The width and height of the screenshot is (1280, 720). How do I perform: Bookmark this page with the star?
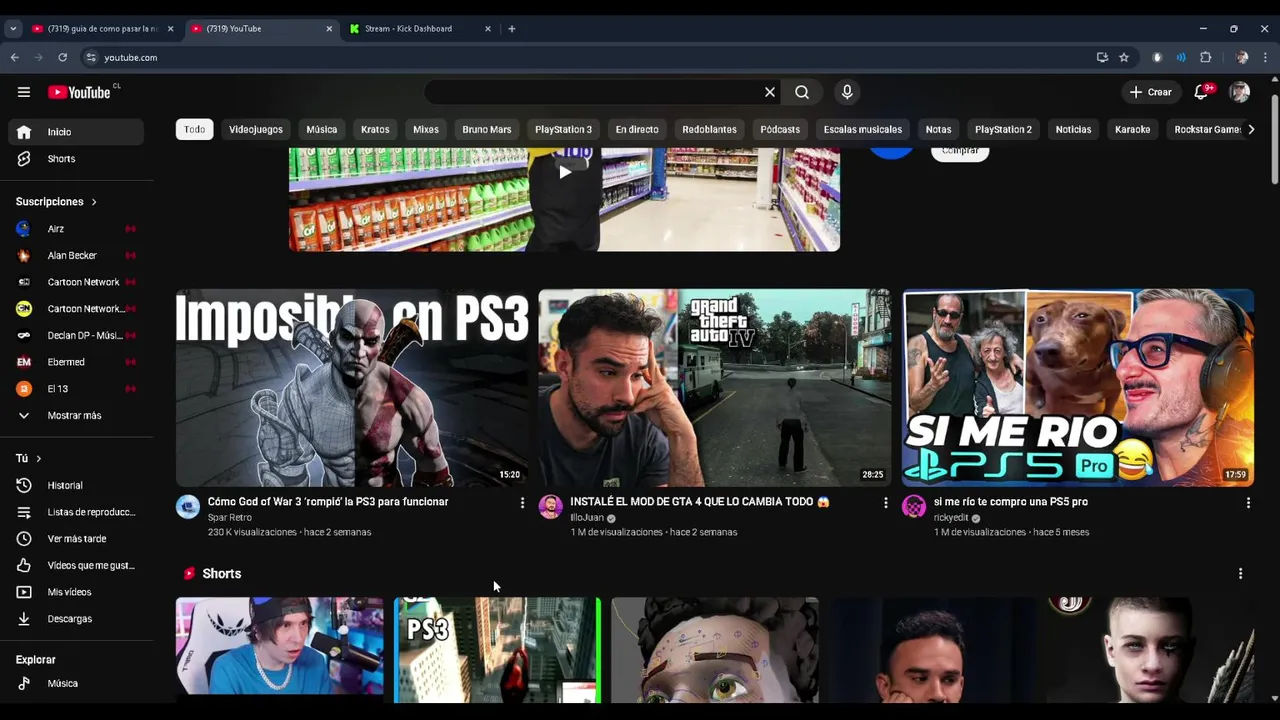1124,58
